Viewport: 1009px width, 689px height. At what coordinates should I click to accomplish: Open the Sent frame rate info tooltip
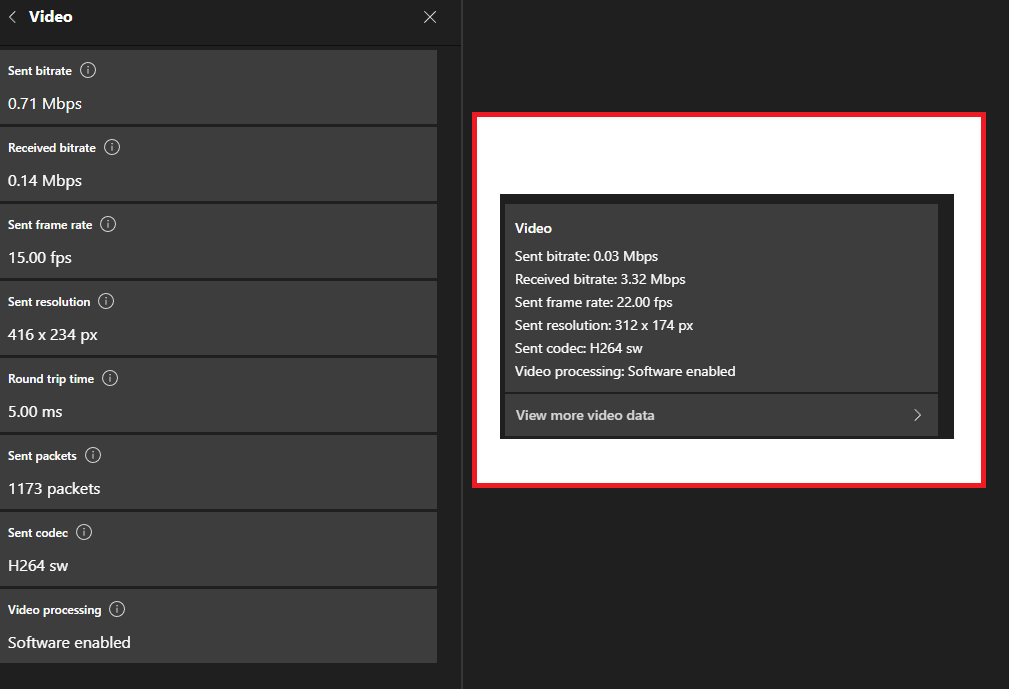coord(109,224)
